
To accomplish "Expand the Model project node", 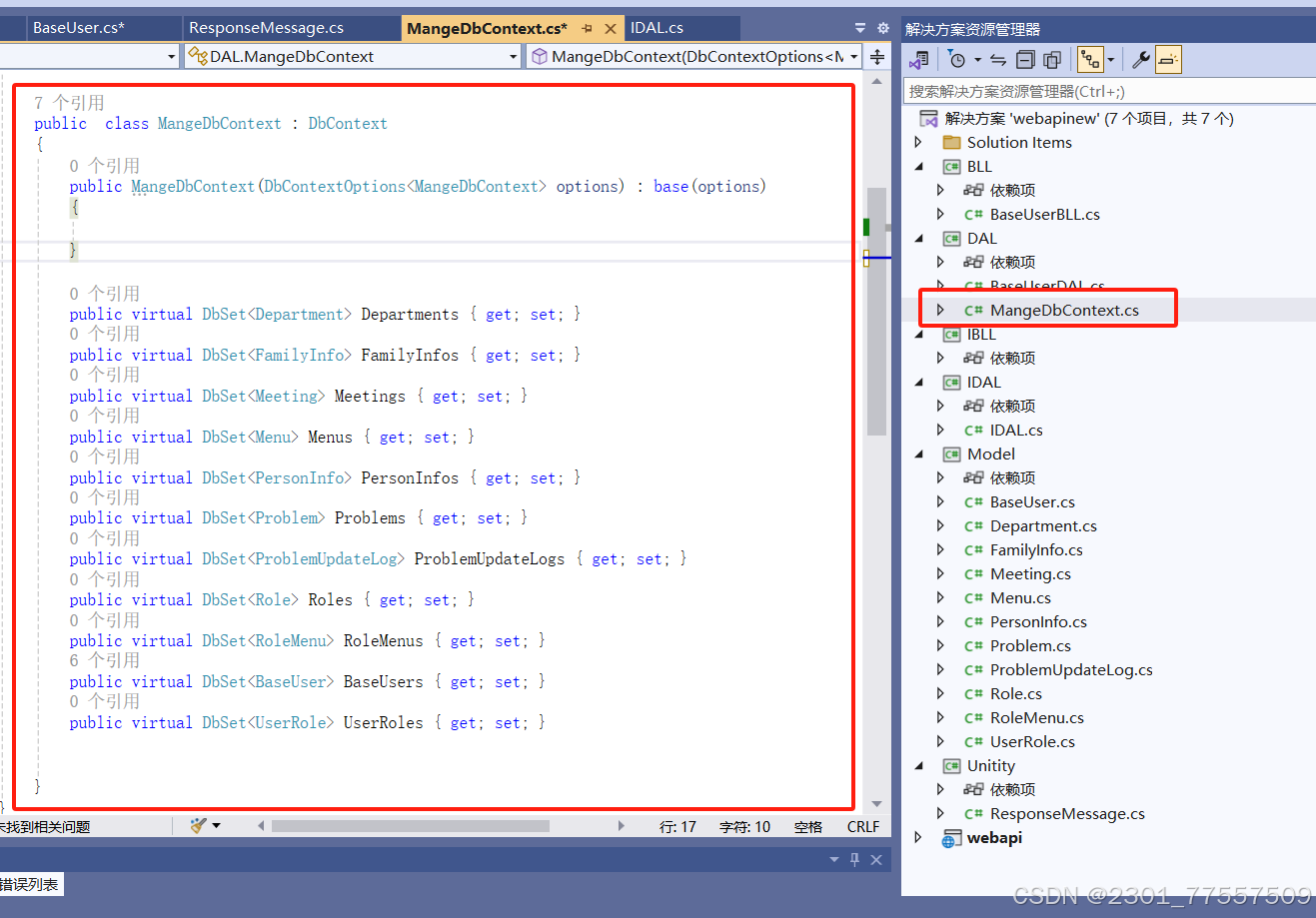I will [x=920, y=454].
